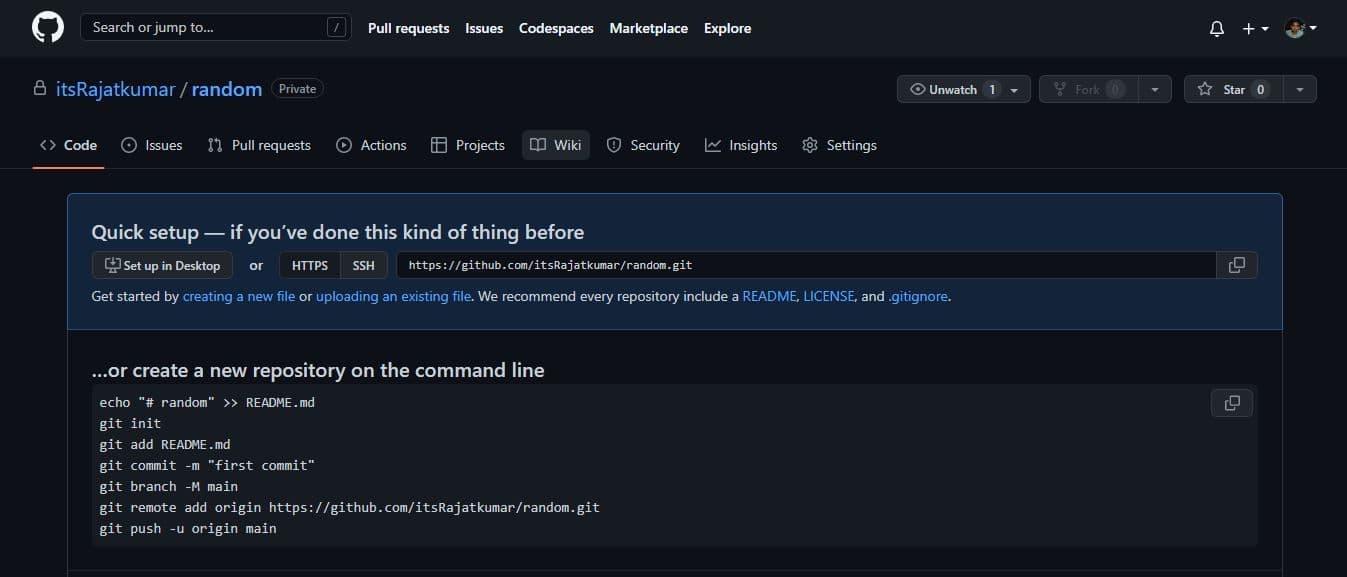Viewport: 1347px width, 577px height.
Task: Switch to the Insights tab
Action: [x=741, y=145]
